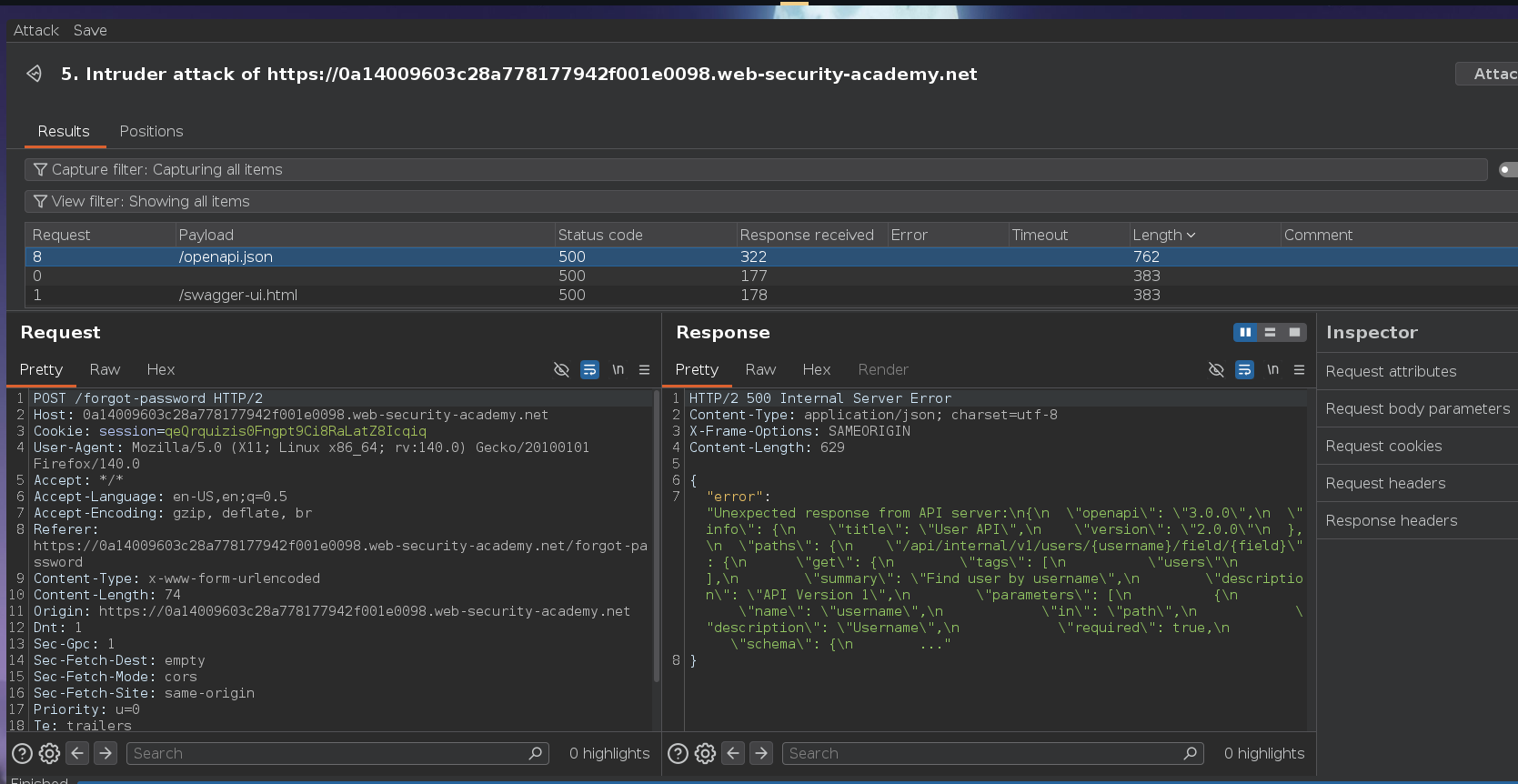This screenshot has width=1518, height=784.
Task: Select side-by-side layout icon
Action: click(1245, 332)
